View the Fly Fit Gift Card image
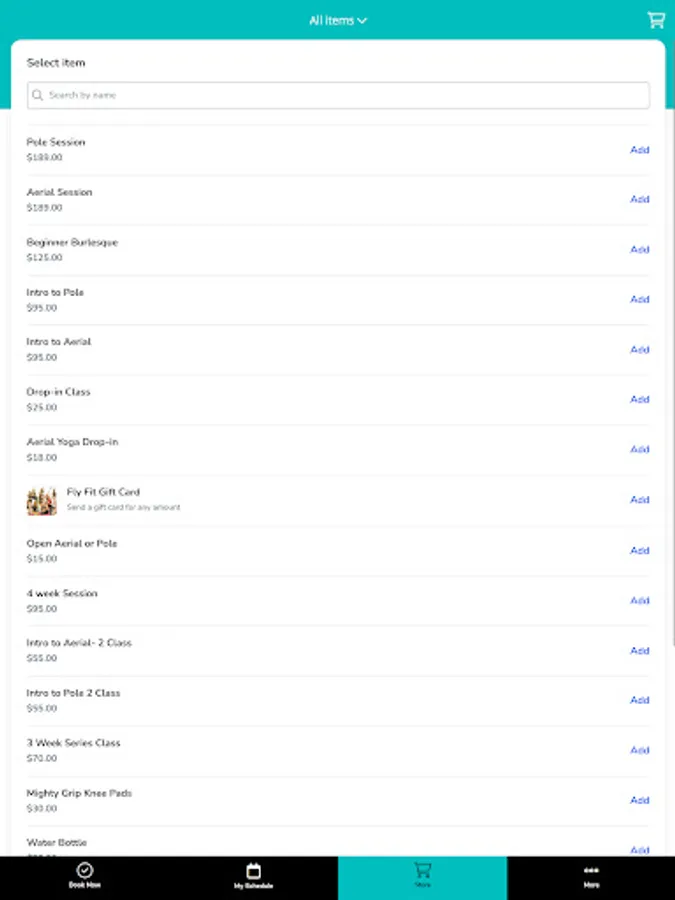The height and width of the screenshot is (900, 675). coord(41,499)
